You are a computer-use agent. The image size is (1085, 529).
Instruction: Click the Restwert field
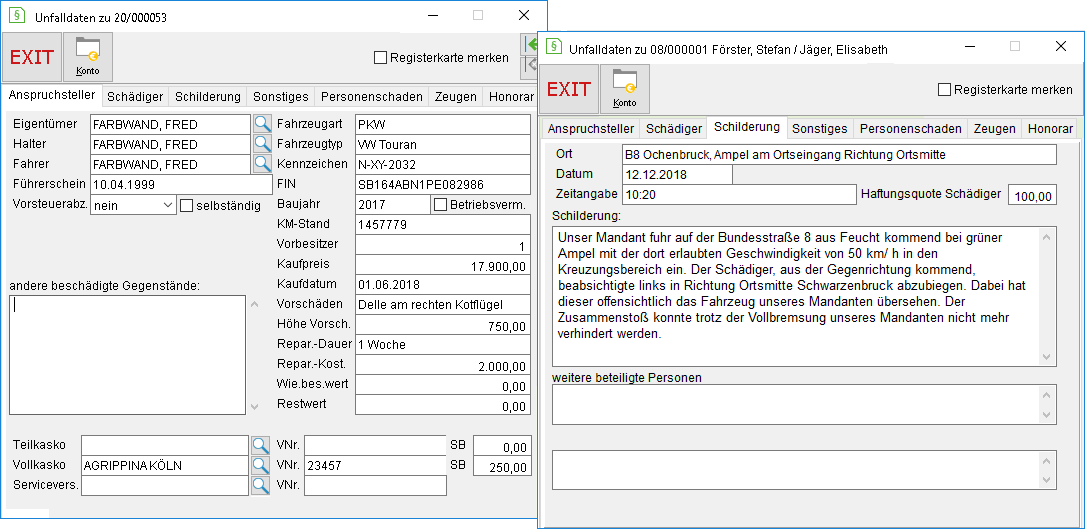click(442, 405)
